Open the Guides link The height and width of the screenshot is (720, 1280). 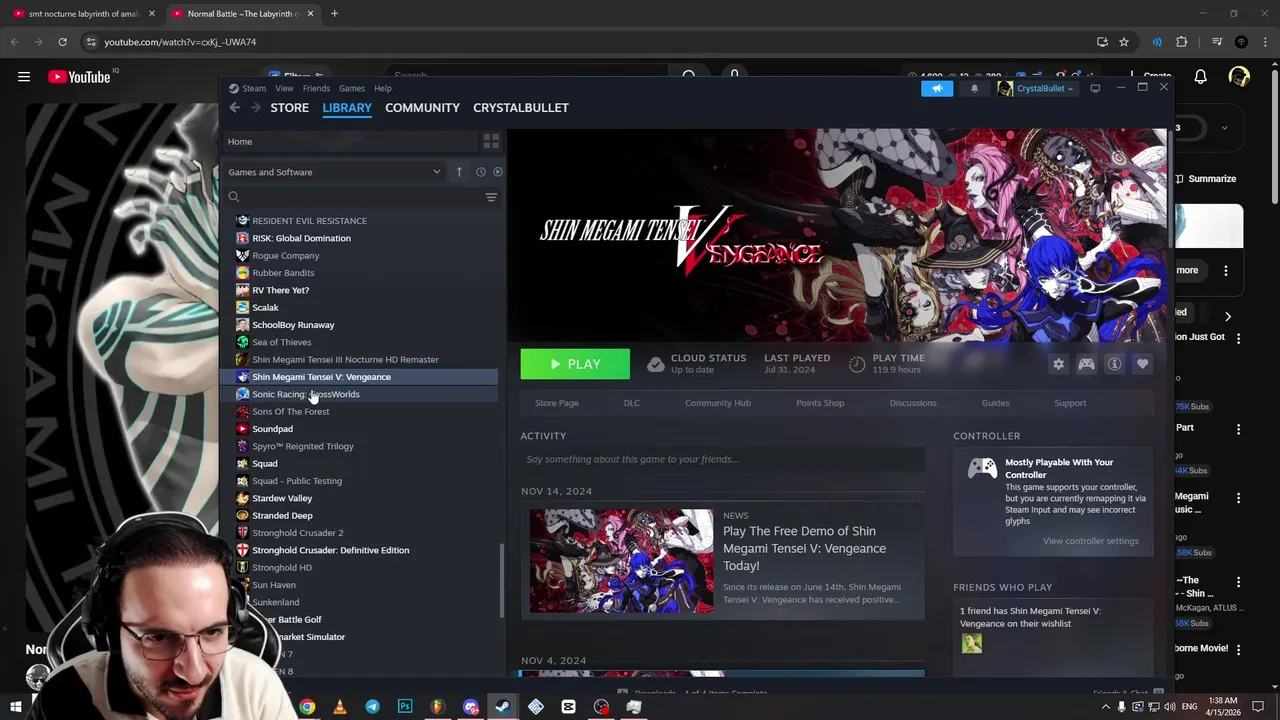(x=995, y=403)
